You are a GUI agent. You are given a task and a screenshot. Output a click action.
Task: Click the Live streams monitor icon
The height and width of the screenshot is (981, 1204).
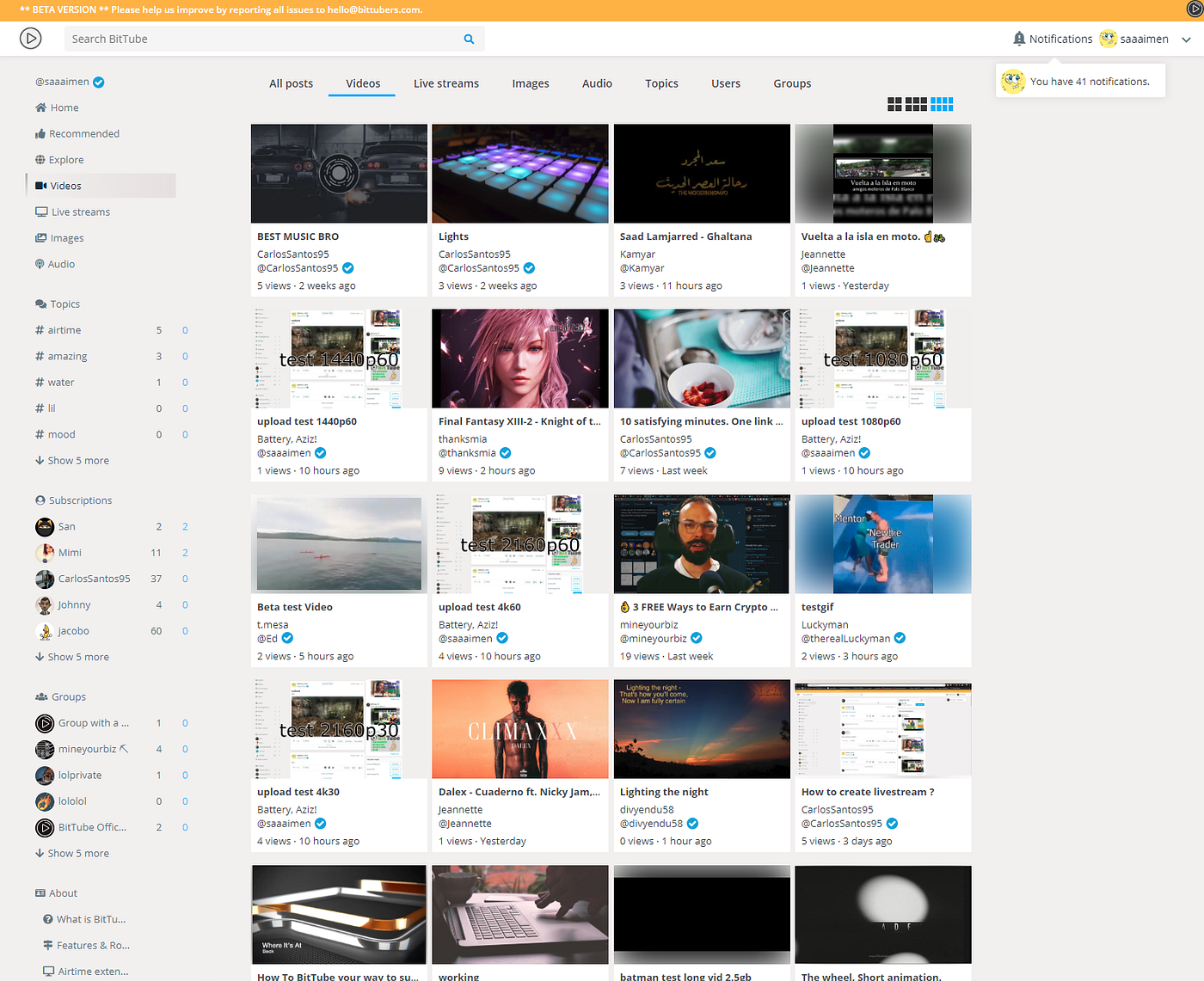(x=41, y=212)
